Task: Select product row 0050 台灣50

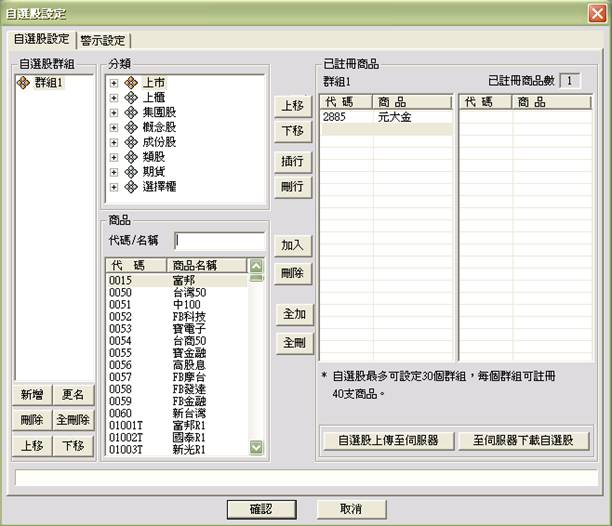Action: click(x=175, y=292)
